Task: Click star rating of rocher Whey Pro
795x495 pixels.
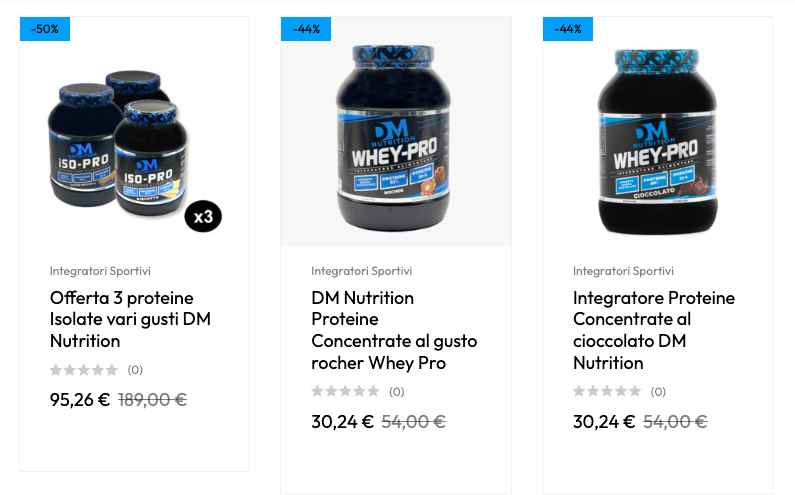Action: pyautogui.click(x=345, y=392)
